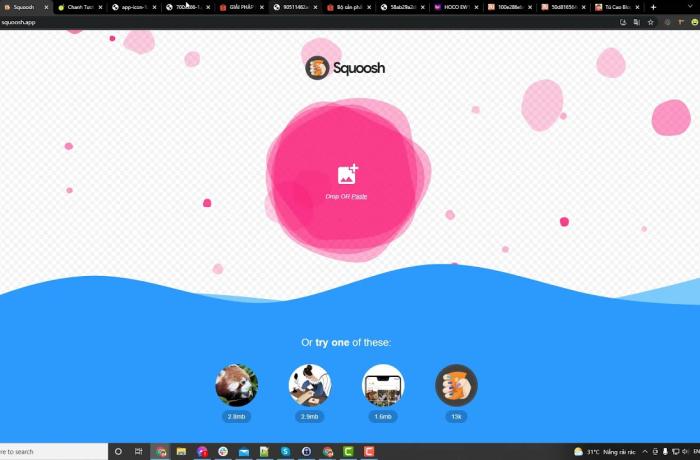The height and width of the screenshot is (460, 700).
Task: Click the Windows taskbar search box
Action: [50, 452]
